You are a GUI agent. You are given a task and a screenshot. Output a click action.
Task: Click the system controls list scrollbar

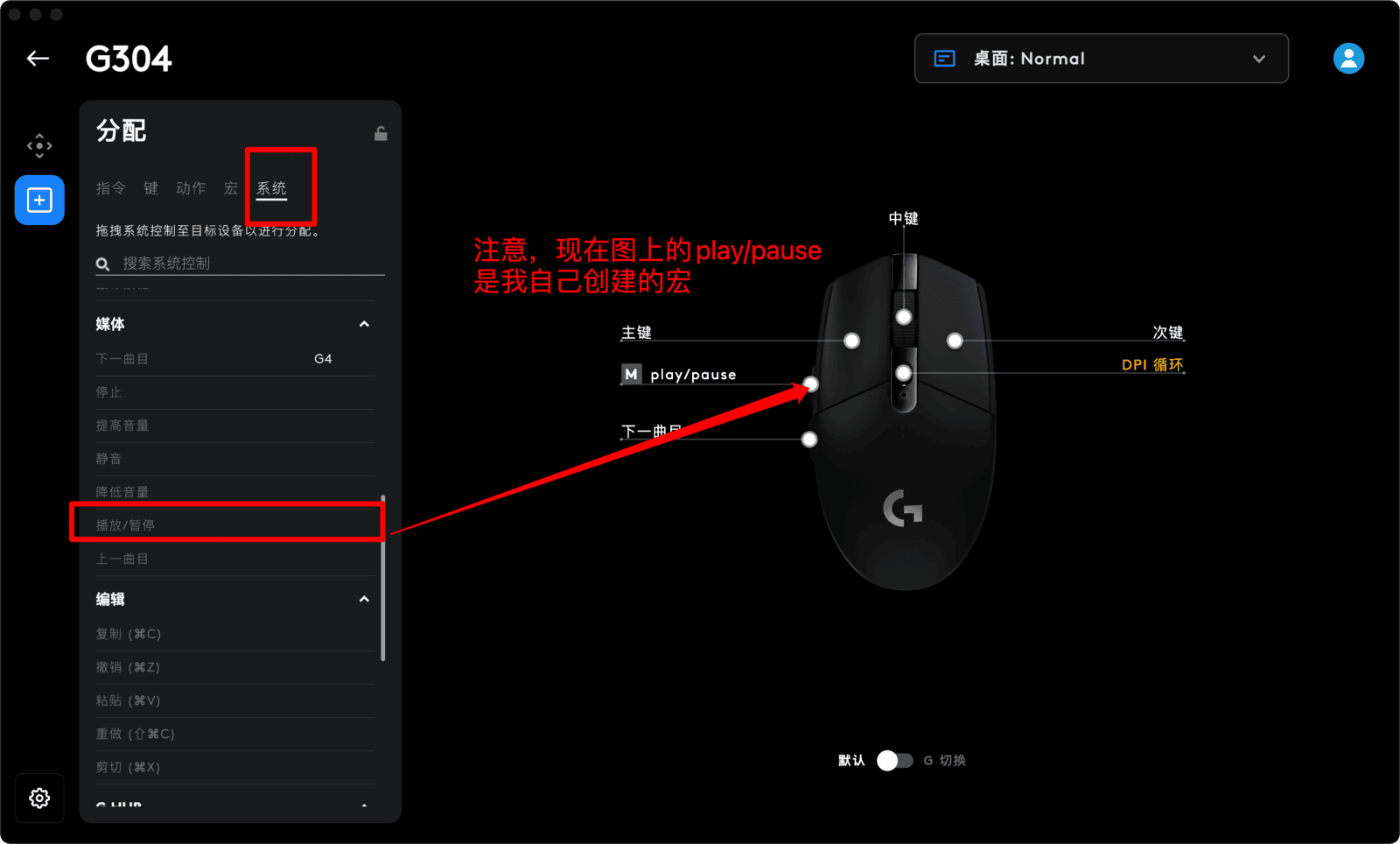pyautogui.click(x=383, y=578)
